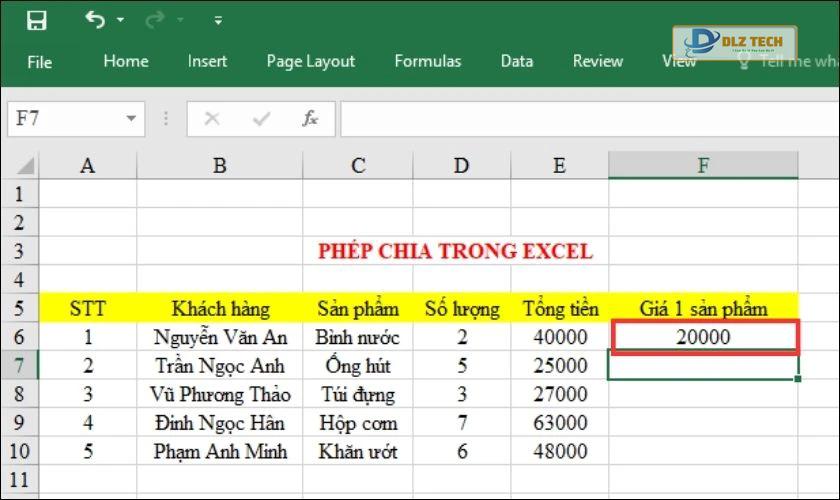This screenshot has width=840, height=500.
Task: Select total cell 48000
Action: click(x=559, y=451)
